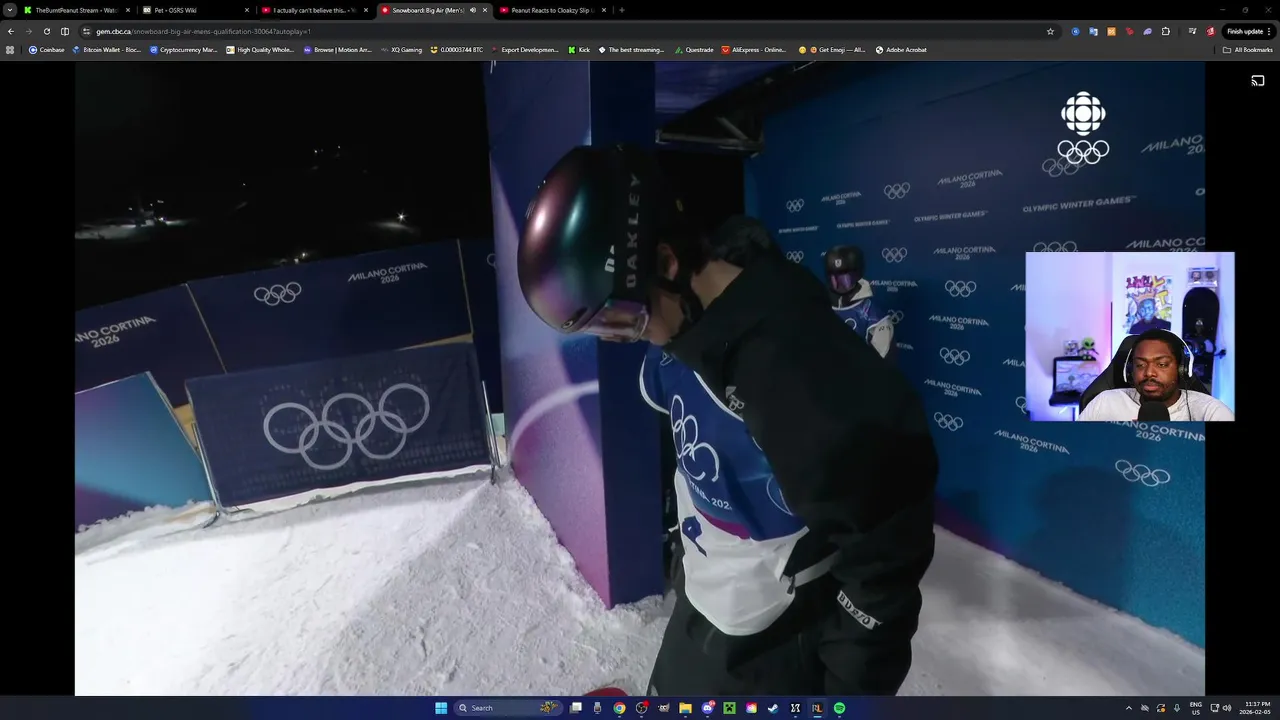Open The best streaming... bookmark
The width and height of the screenshot is (1280, 720).
pyautogui.click(x=631, y=49)
